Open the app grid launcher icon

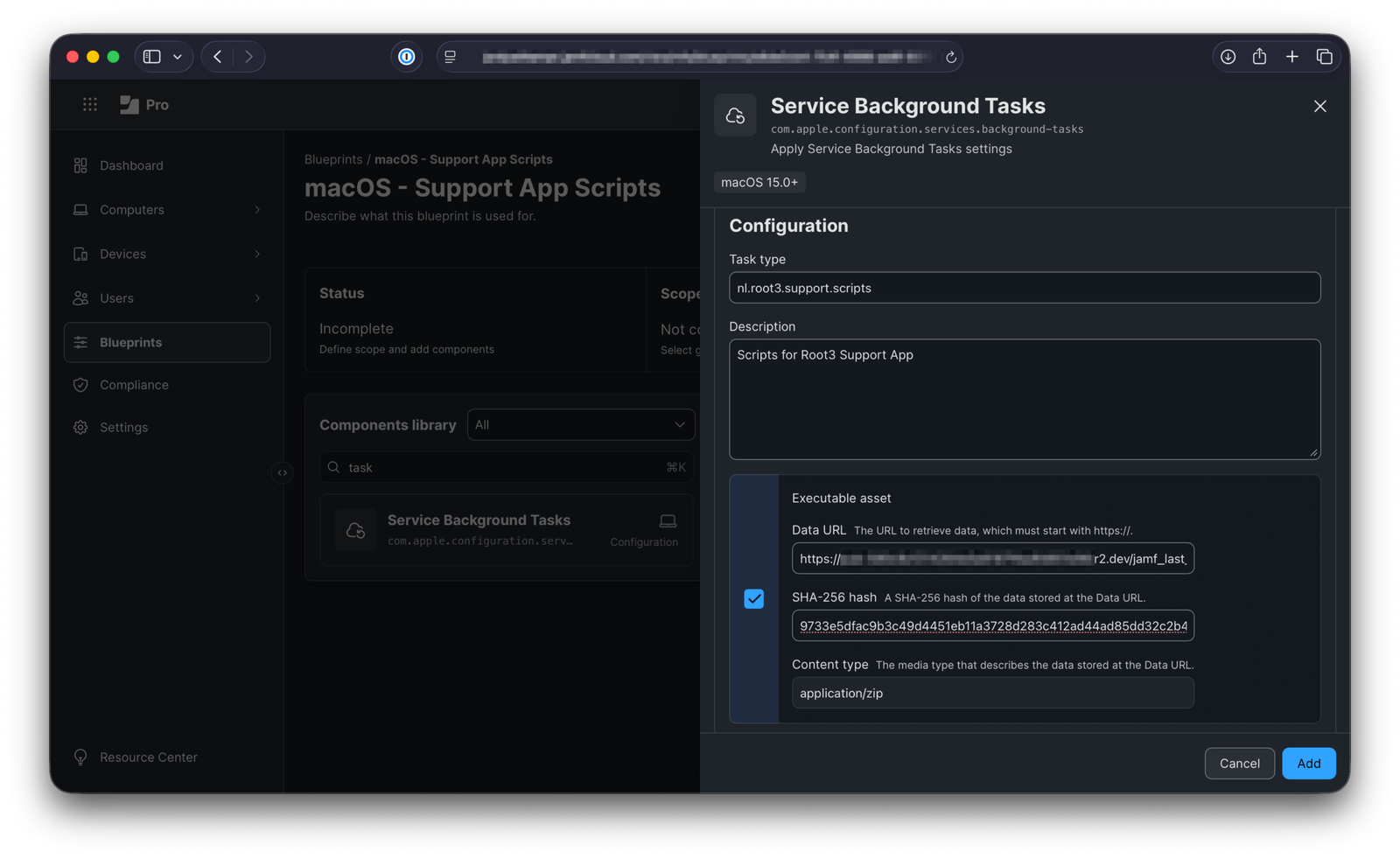89,105
